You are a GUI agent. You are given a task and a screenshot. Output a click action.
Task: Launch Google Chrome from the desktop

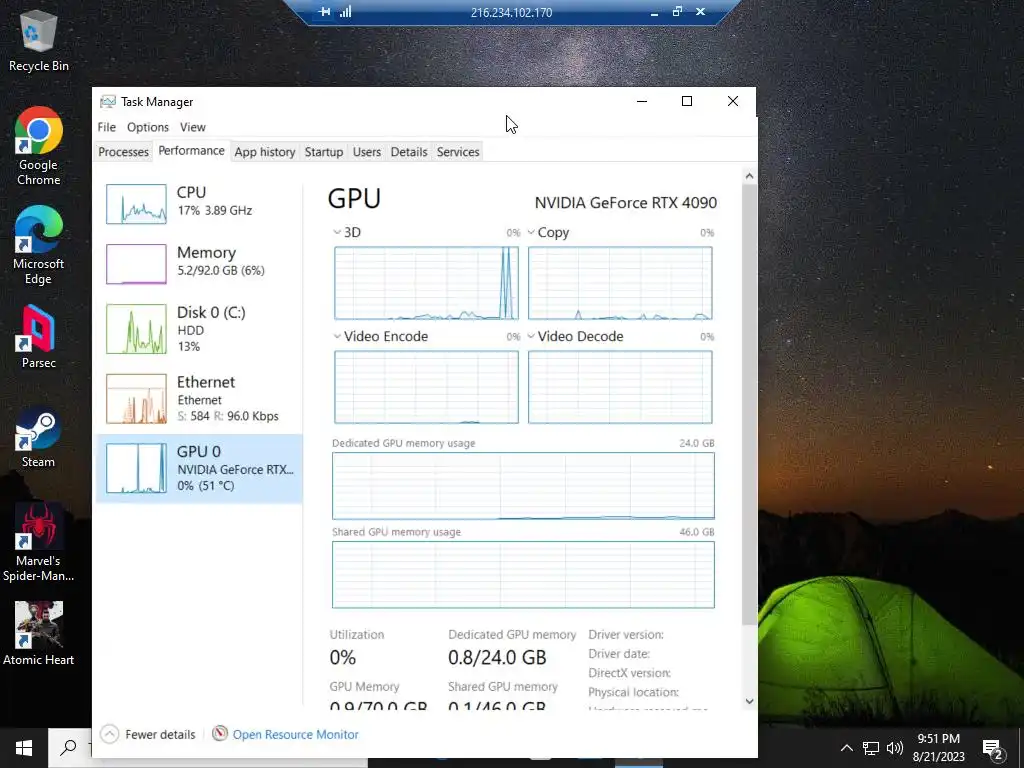(39, 146)
